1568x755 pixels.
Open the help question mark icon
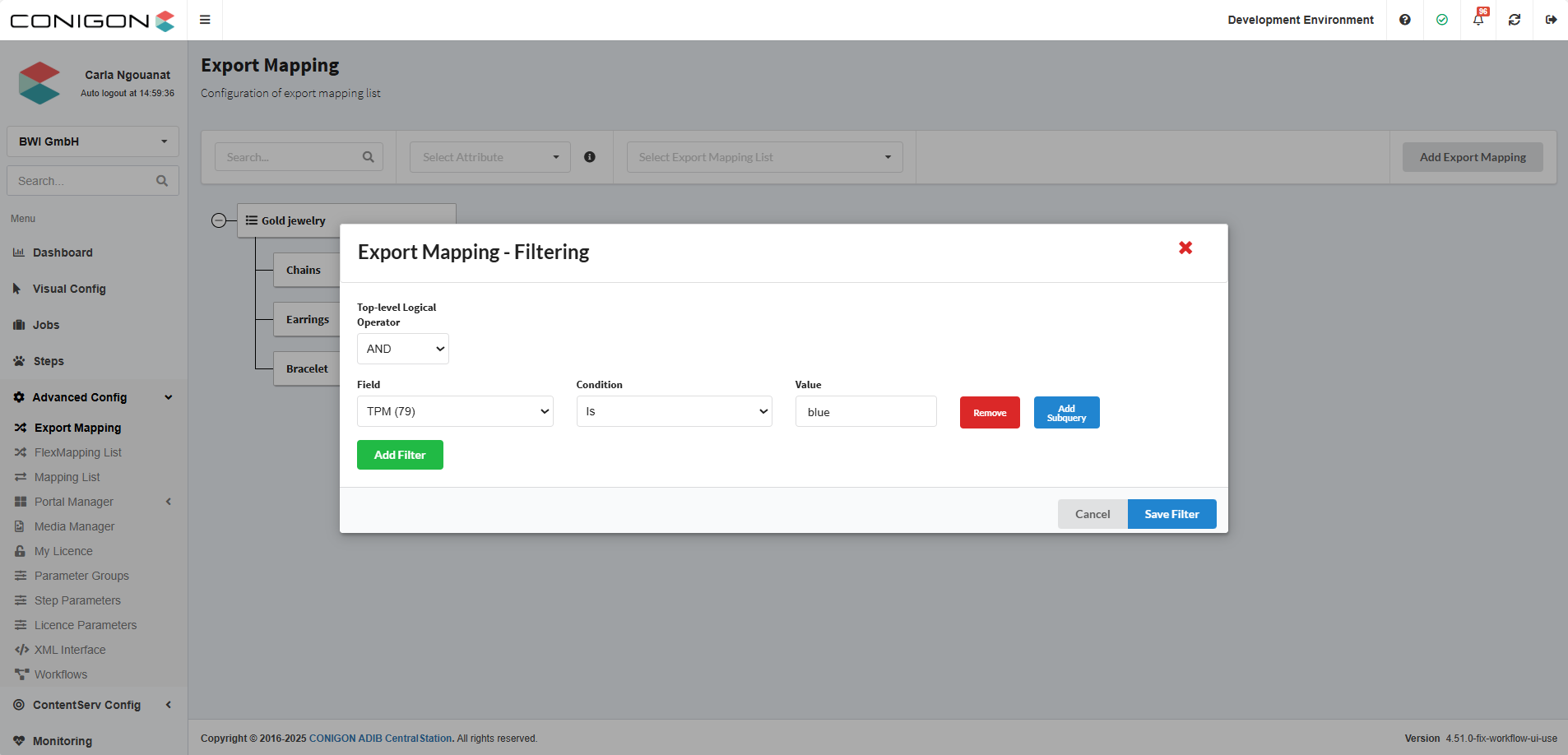click(x=1404, y=20)
